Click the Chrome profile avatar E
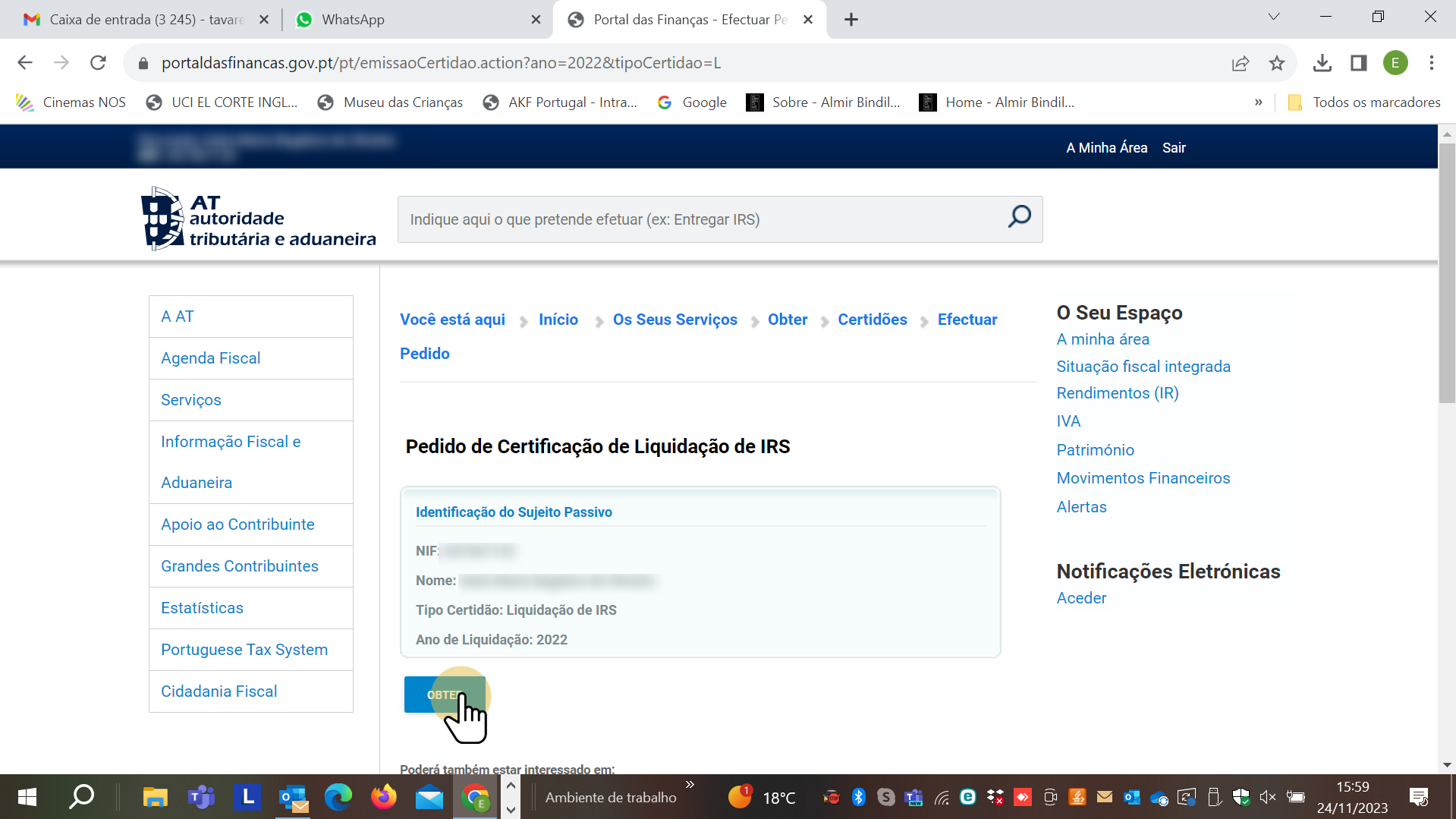1456x819 pixels. [x=1396, y=64]
